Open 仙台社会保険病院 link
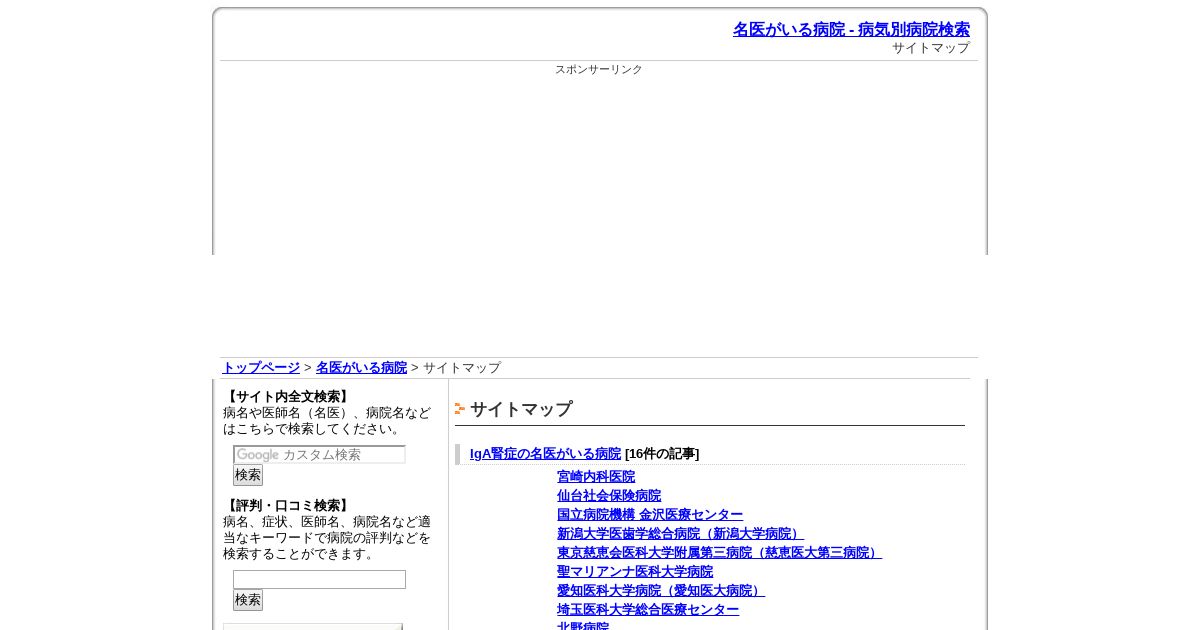This screenshot has height=630, width=1200. coord(609,496)
